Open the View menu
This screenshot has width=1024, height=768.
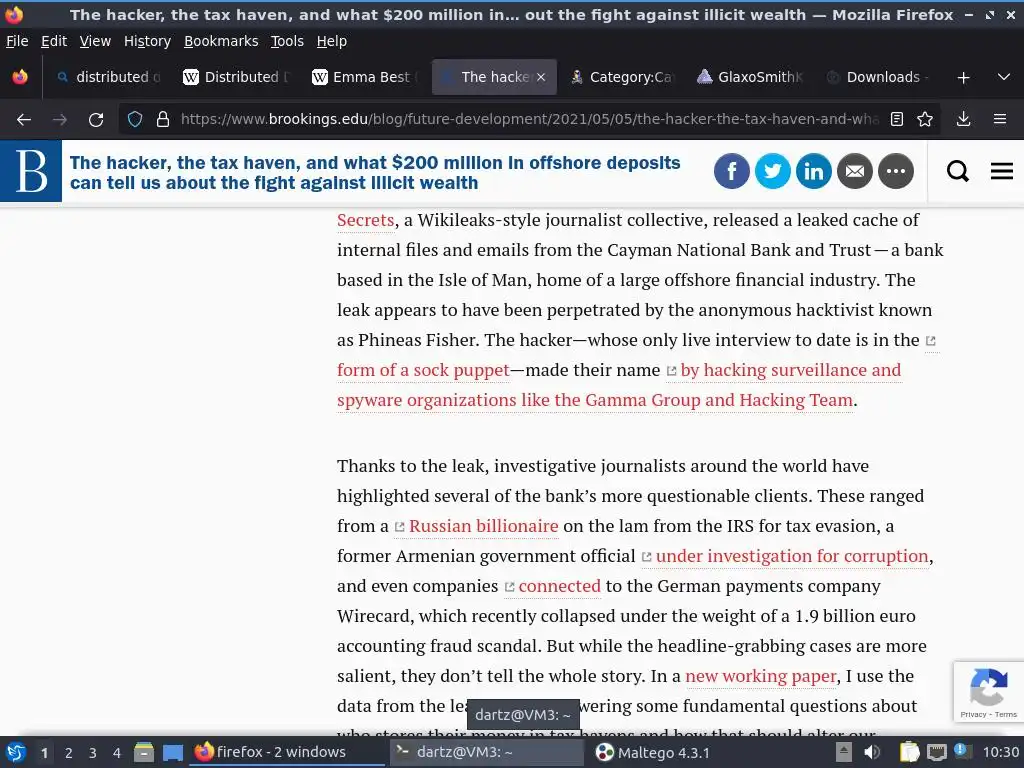[x=95, y=41]
